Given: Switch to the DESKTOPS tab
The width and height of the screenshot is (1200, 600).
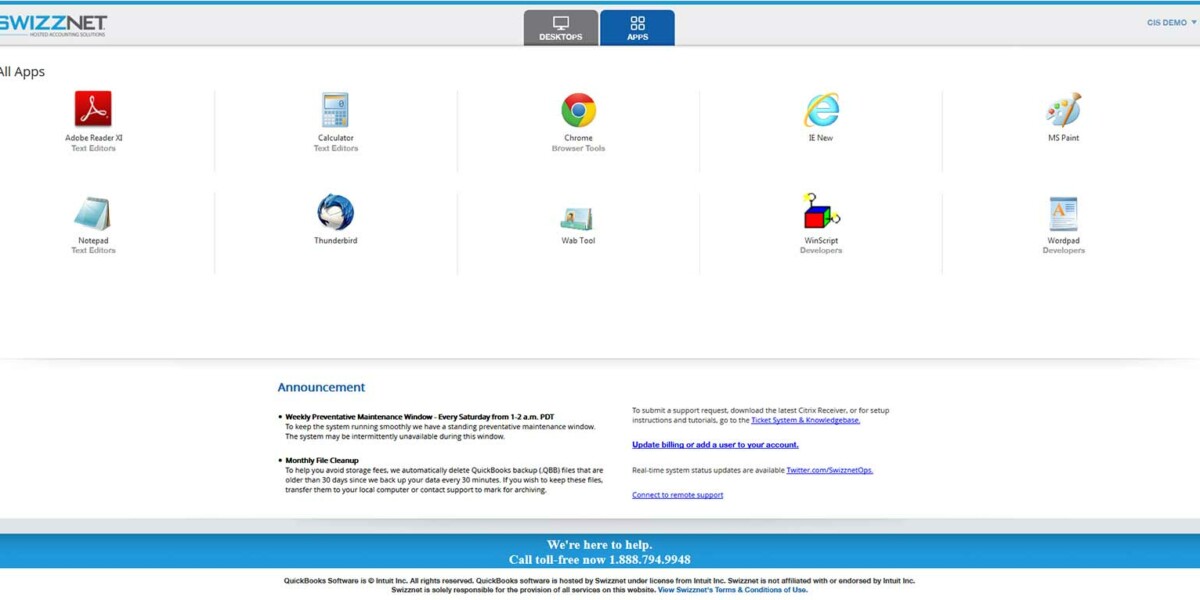Looking at the screenshot, I should tap(560, 27).
